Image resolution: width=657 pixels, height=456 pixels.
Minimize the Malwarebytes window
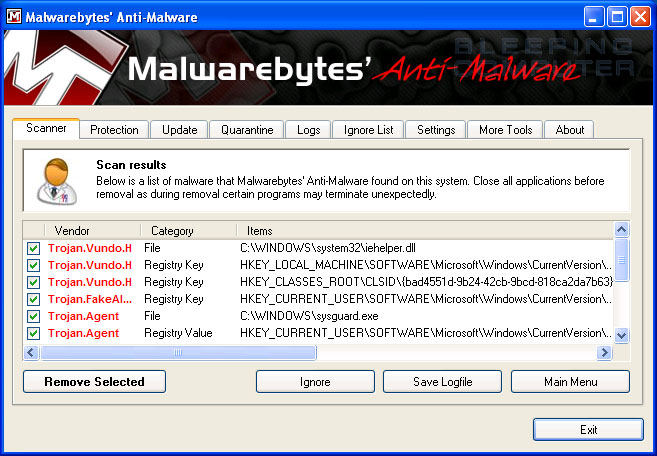point(594,17)
